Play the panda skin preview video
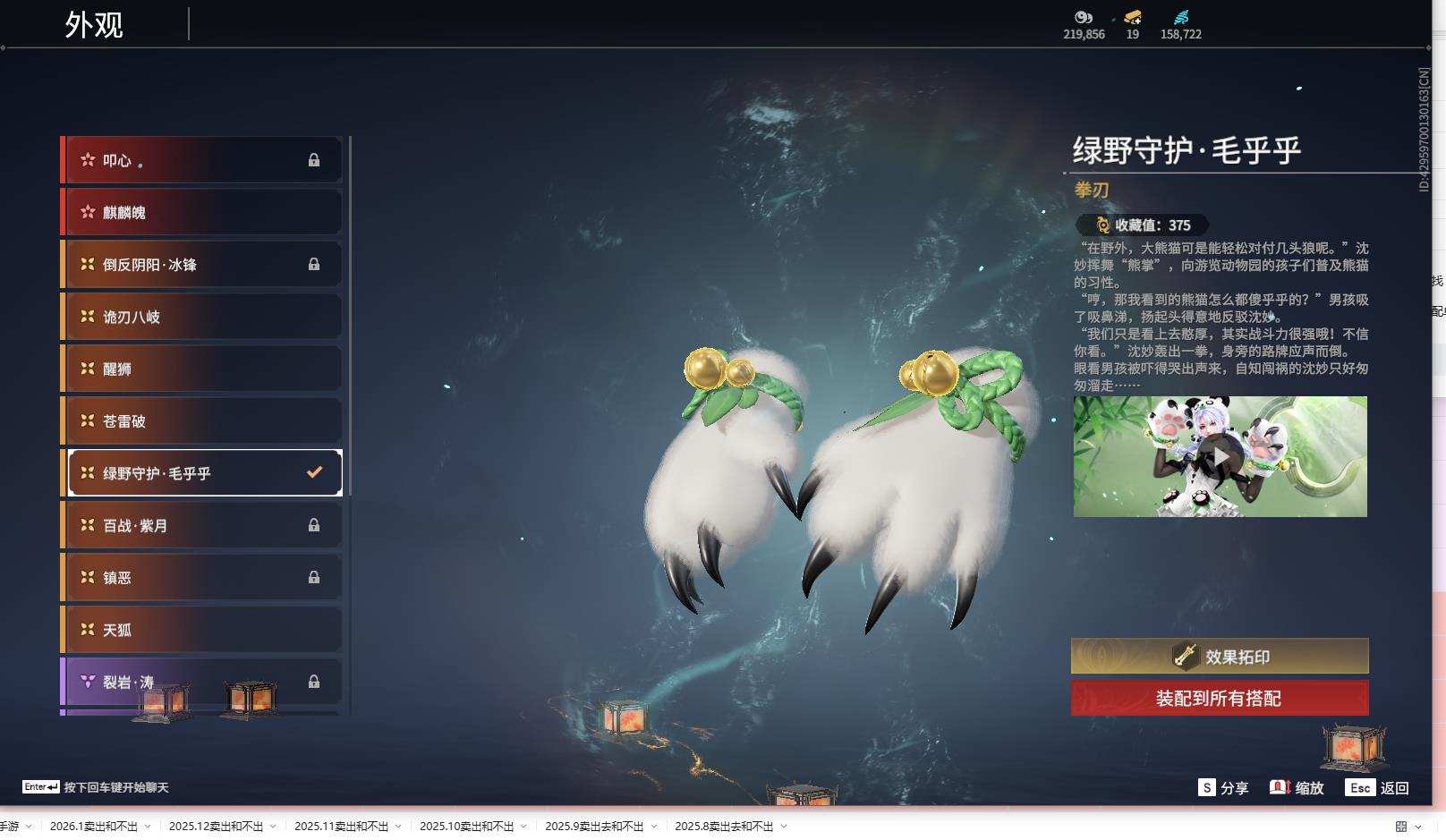 1221,456
